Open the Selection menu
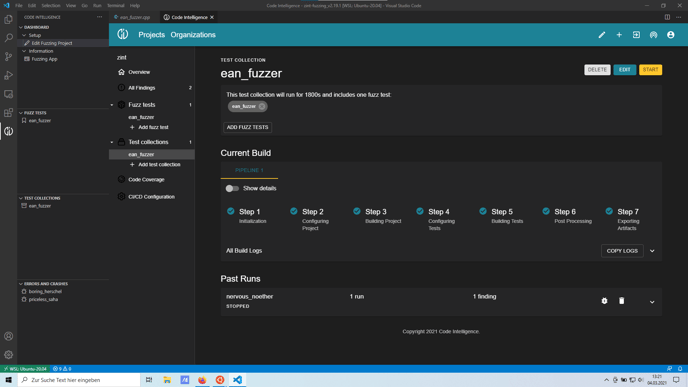 coord(51,6)
